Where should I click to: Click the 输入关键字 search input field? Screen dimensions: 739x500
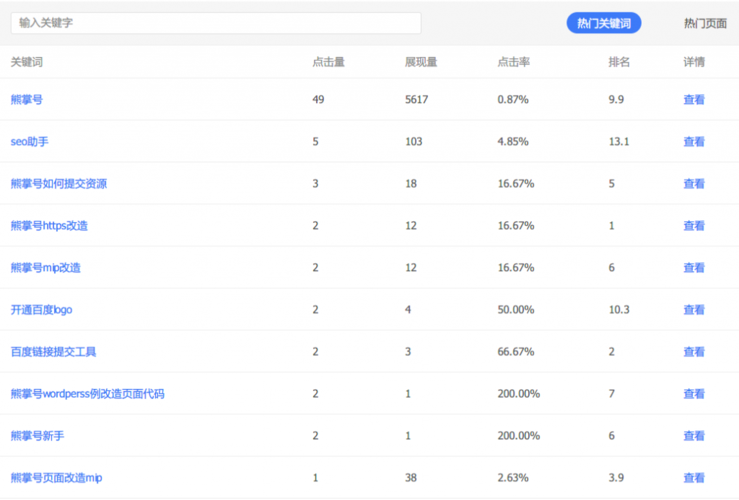216,23
